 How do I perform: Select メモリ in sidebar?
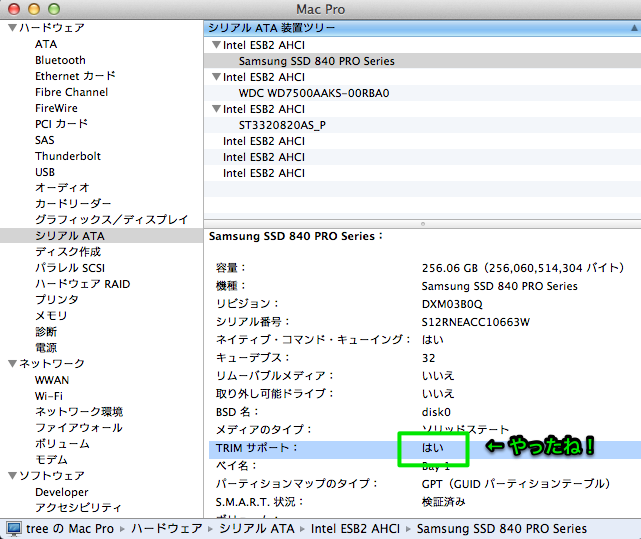(x=51, y=316)
